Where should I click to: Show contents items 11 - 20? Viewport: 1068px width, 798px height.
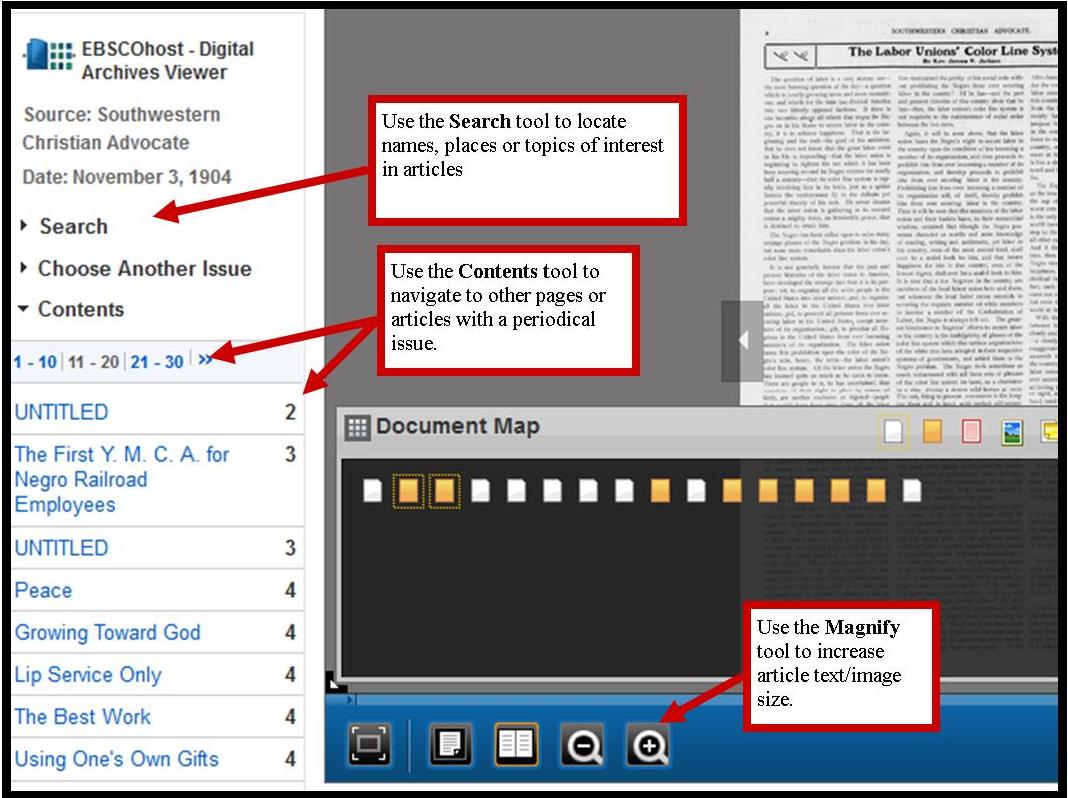tap(93, 362)
